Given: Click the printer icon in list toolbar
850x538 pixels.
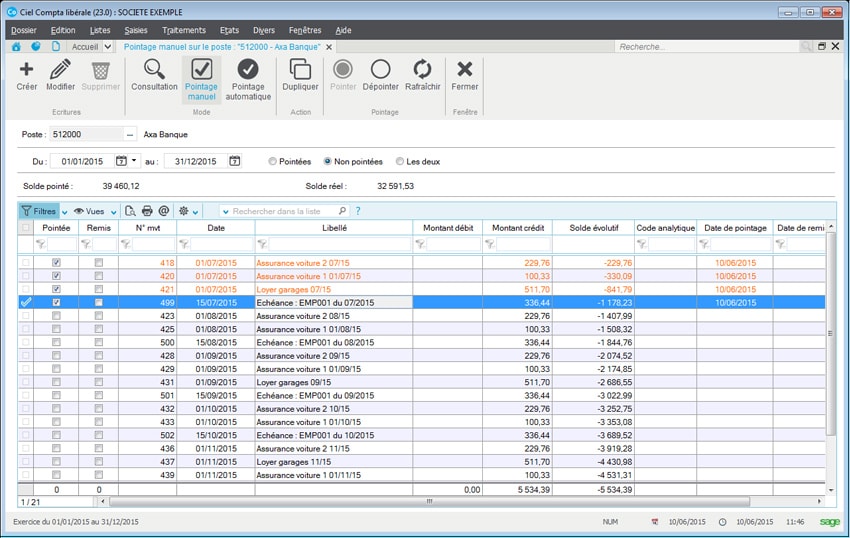Looking at the screenshot, I should [x=147, y=211].
